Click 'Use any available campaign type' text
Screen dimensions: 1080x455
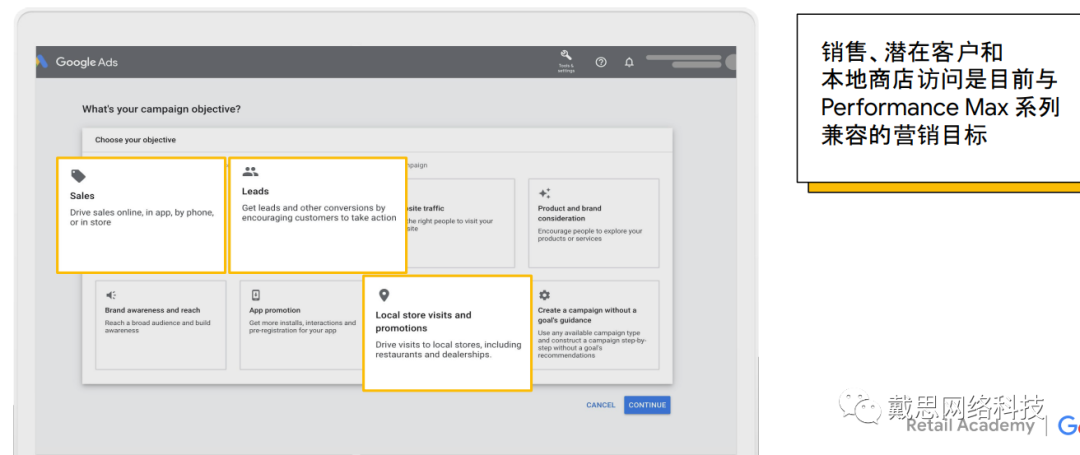592,344
